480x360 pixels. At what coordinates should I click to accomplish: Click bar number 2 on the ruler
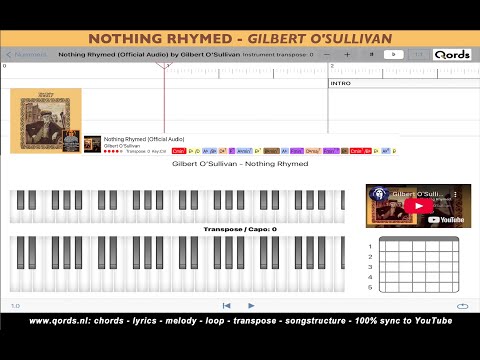coord(332,66)
